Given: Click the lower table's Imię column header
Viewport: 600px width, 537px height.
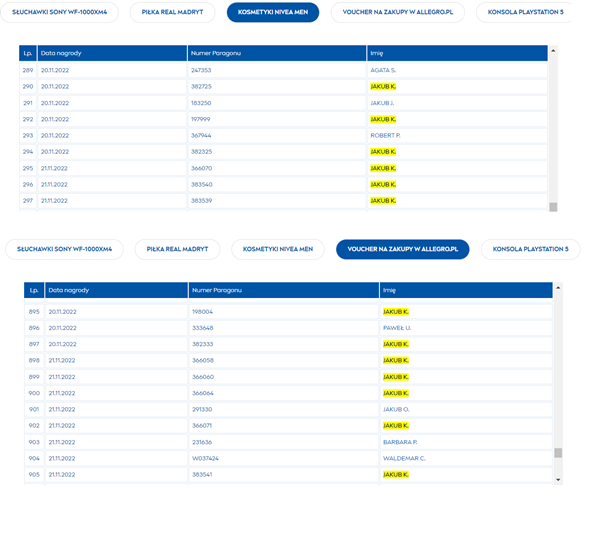Looking at the screenshot, I should (465, 290).
